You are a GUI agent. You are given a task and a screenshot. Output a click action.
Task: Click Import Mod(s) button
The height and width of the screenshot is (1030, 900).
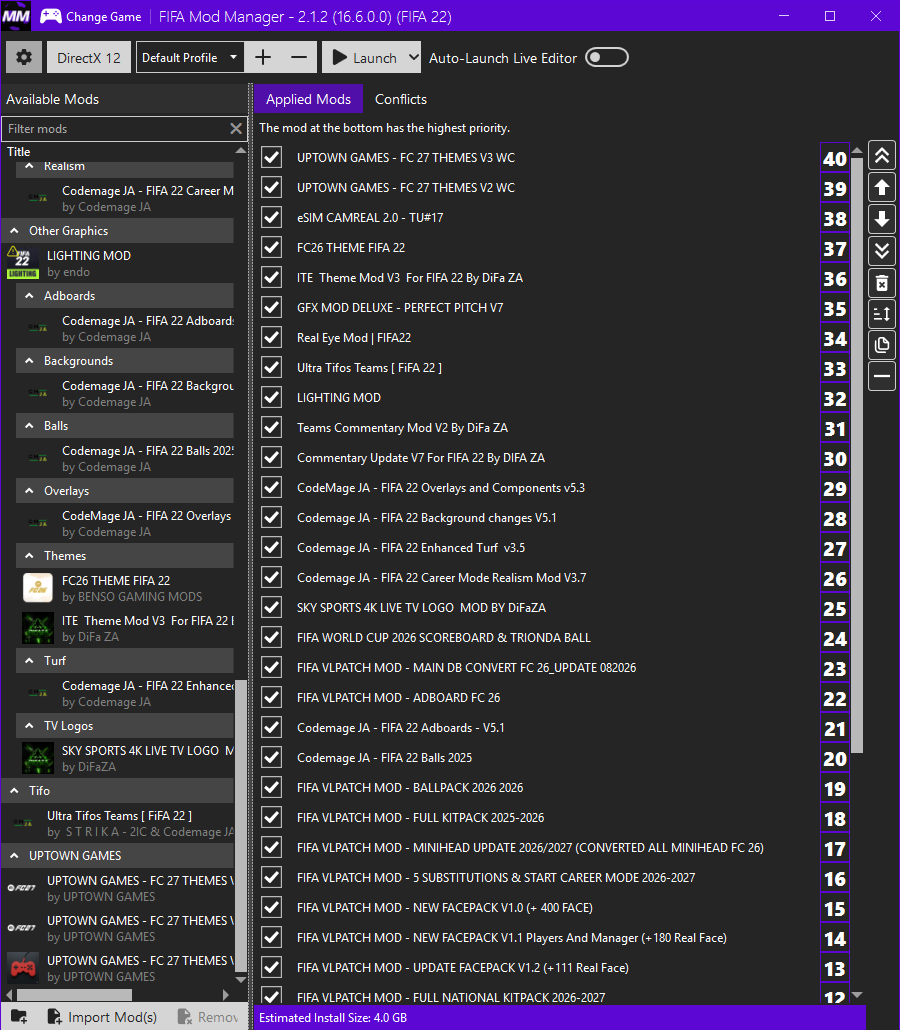(102, 1017)
